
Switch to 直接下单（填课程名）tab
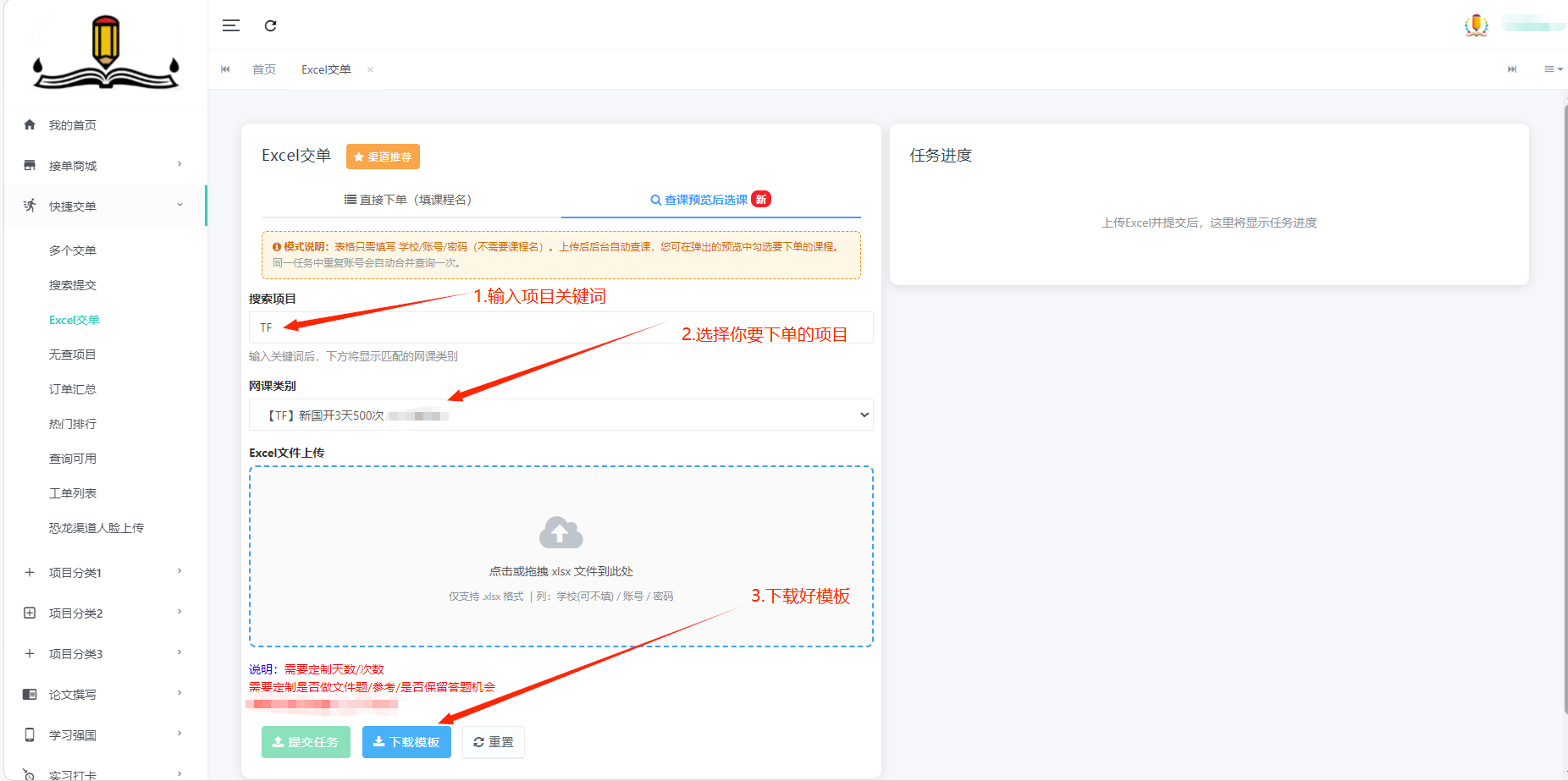(x=411, y=200)
